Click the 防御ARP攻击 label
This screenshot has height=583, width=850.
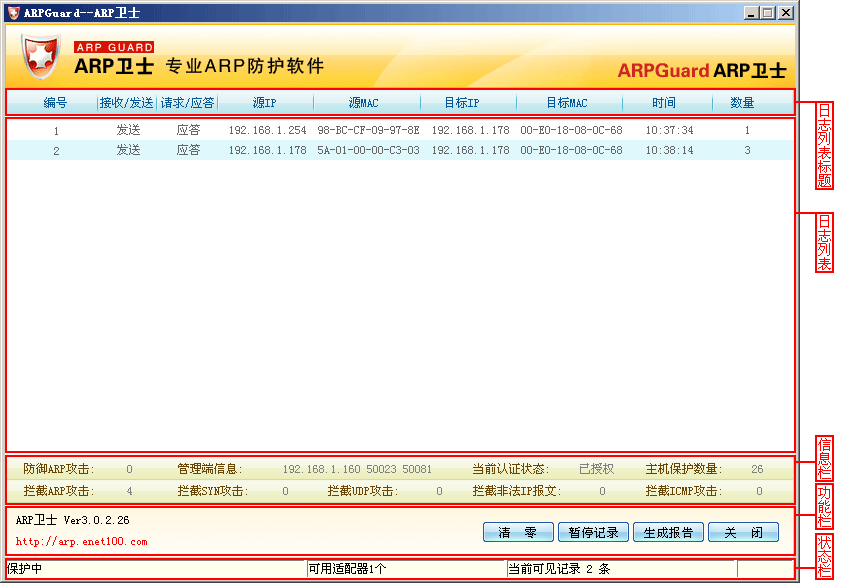(x=59, y=469)
